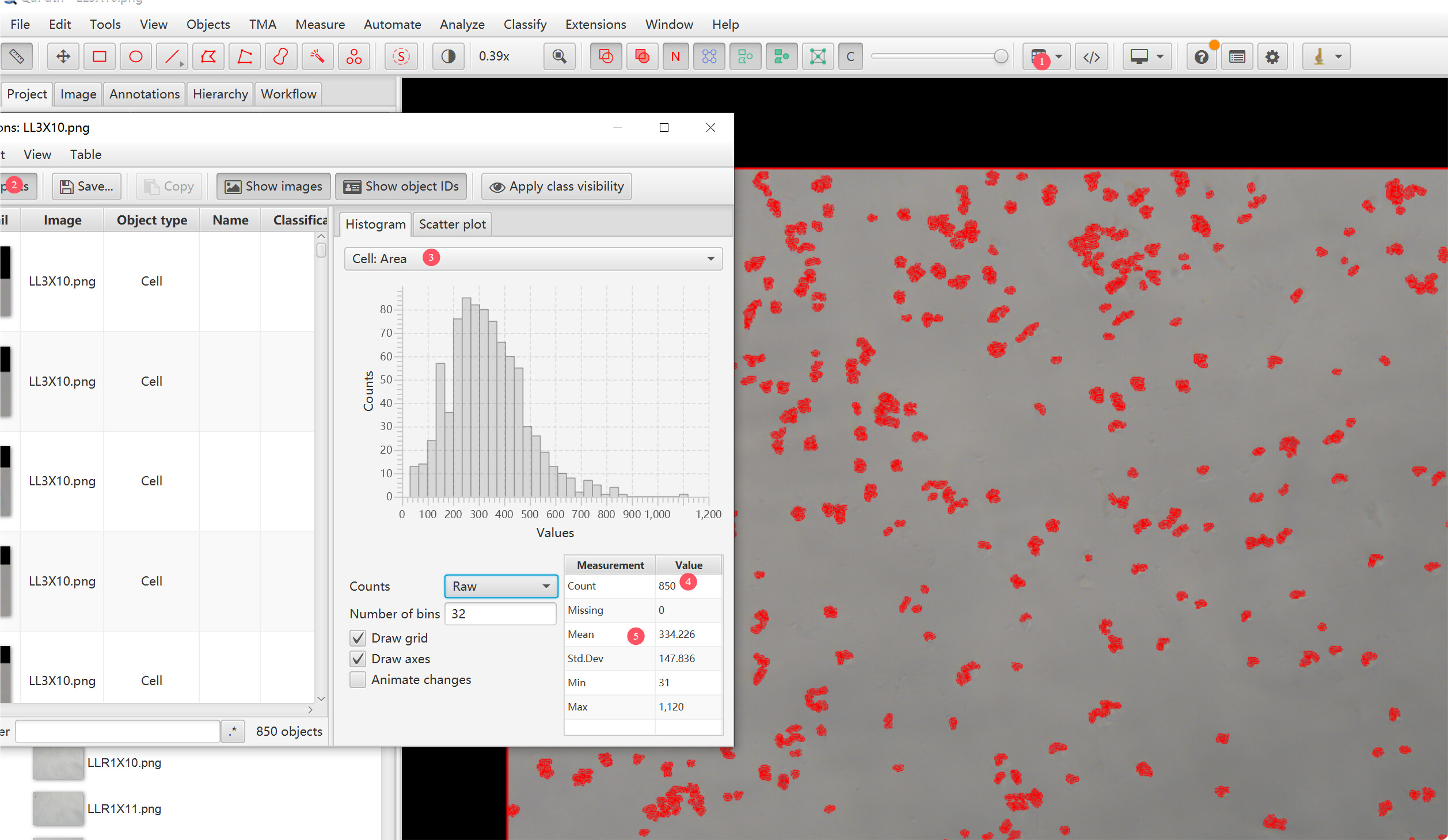This screenshot has height=840, width=1448.
Task: Select the Brush tool
Action: [x=281, y=56]
